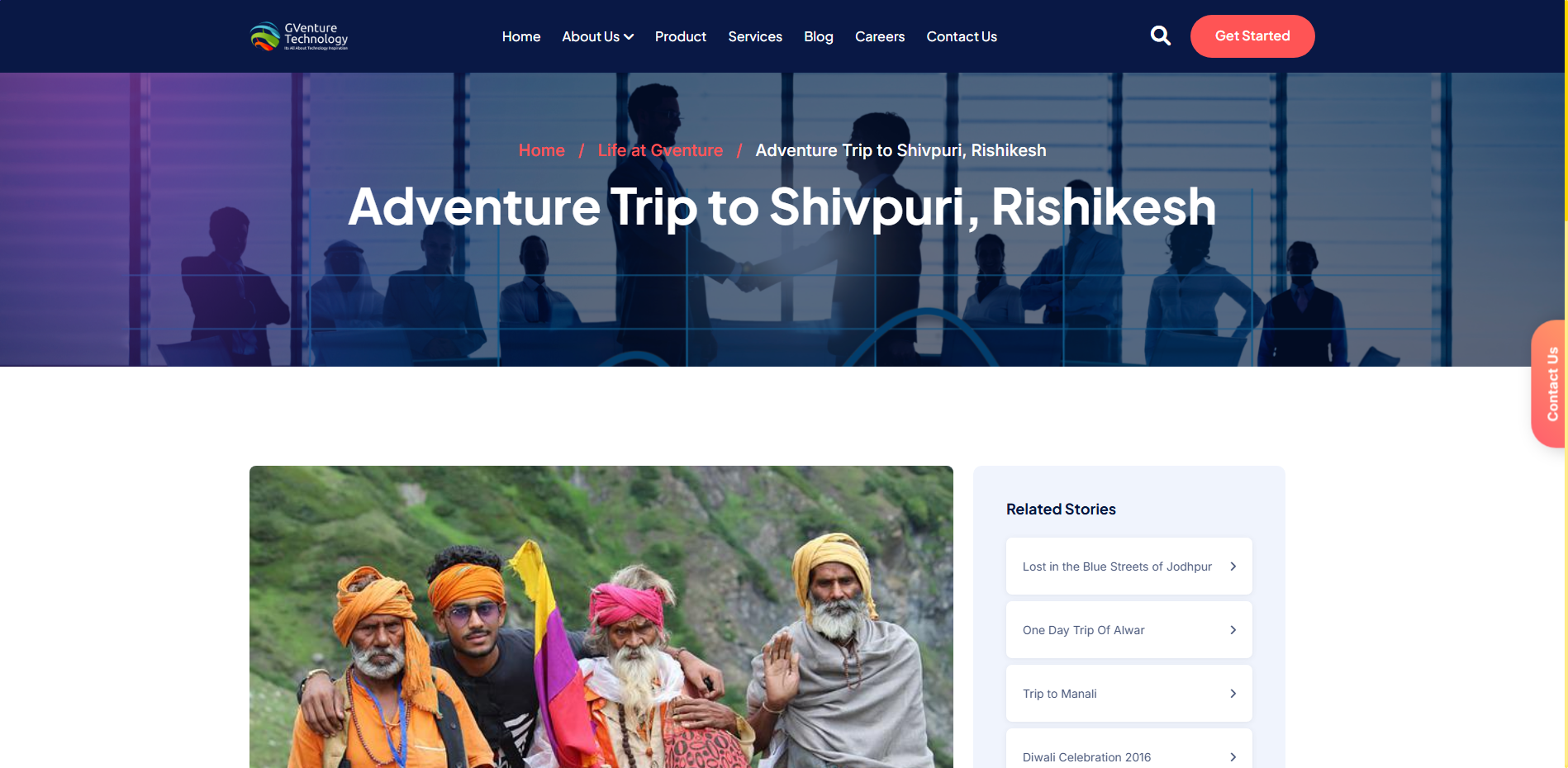1568x768 pixels.
Task: Go to the Product page
Action: tap(681, 36)
